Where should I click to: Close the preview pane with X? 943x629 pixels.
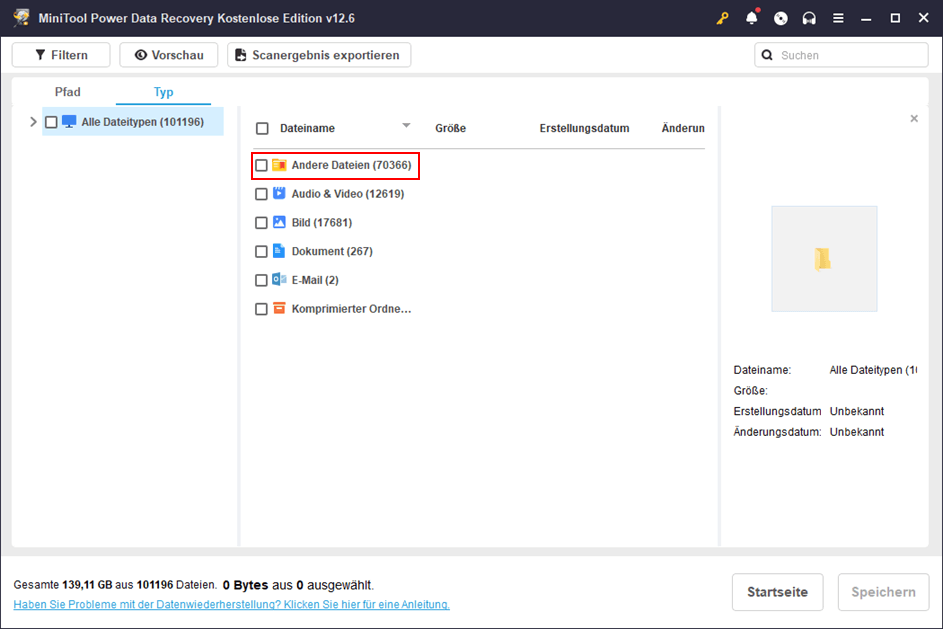(x=914, y=118)
